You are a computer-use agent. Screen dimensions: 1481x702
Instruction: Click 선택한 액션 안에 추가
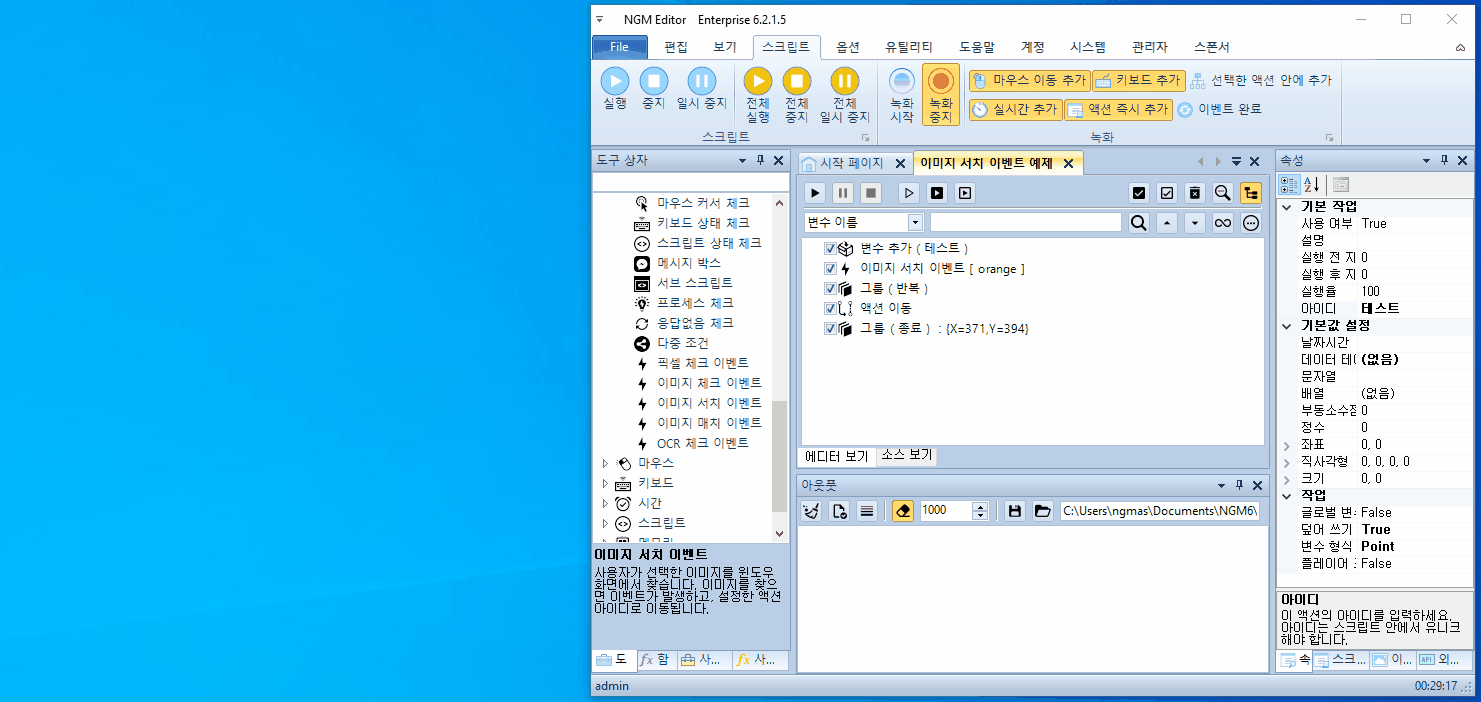tap(1261, 80)
